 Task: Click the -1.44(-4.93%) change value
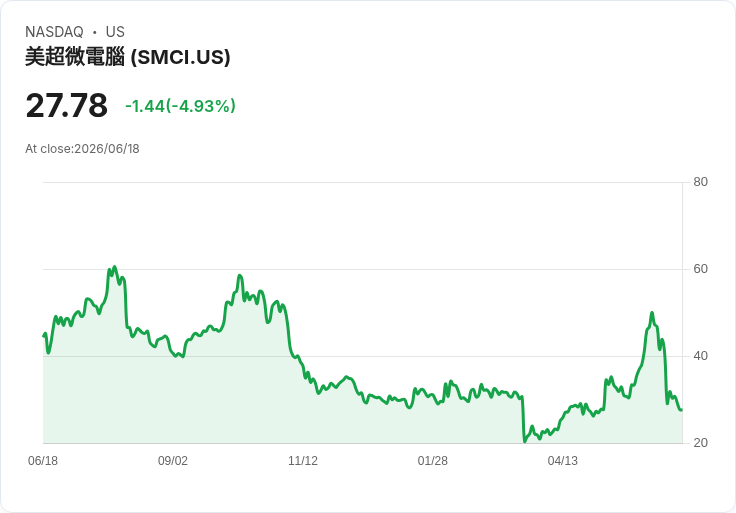(180, 106)
